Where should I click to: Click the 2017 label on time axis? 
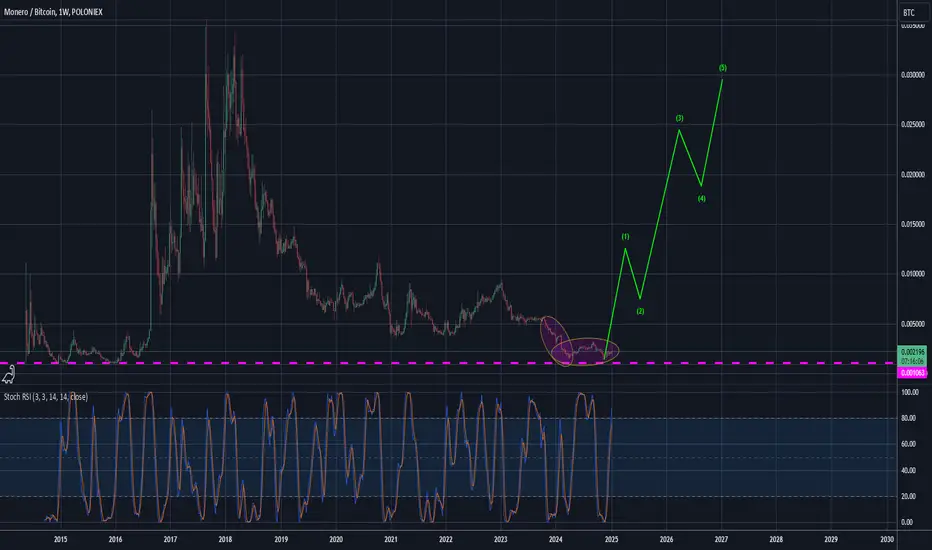click(x=170, y=539)
